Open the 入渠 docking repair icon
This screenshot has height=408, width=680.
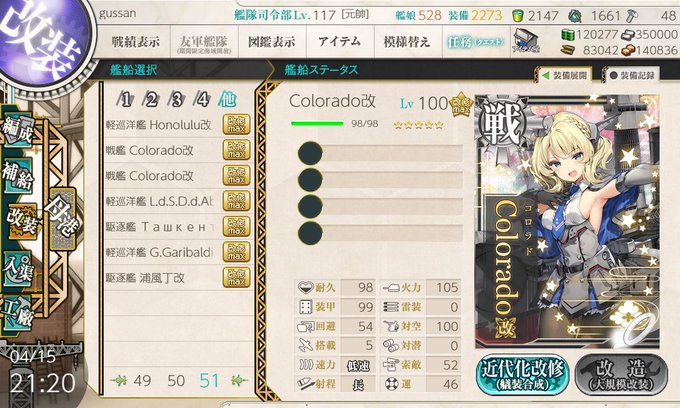coord(18,269)
